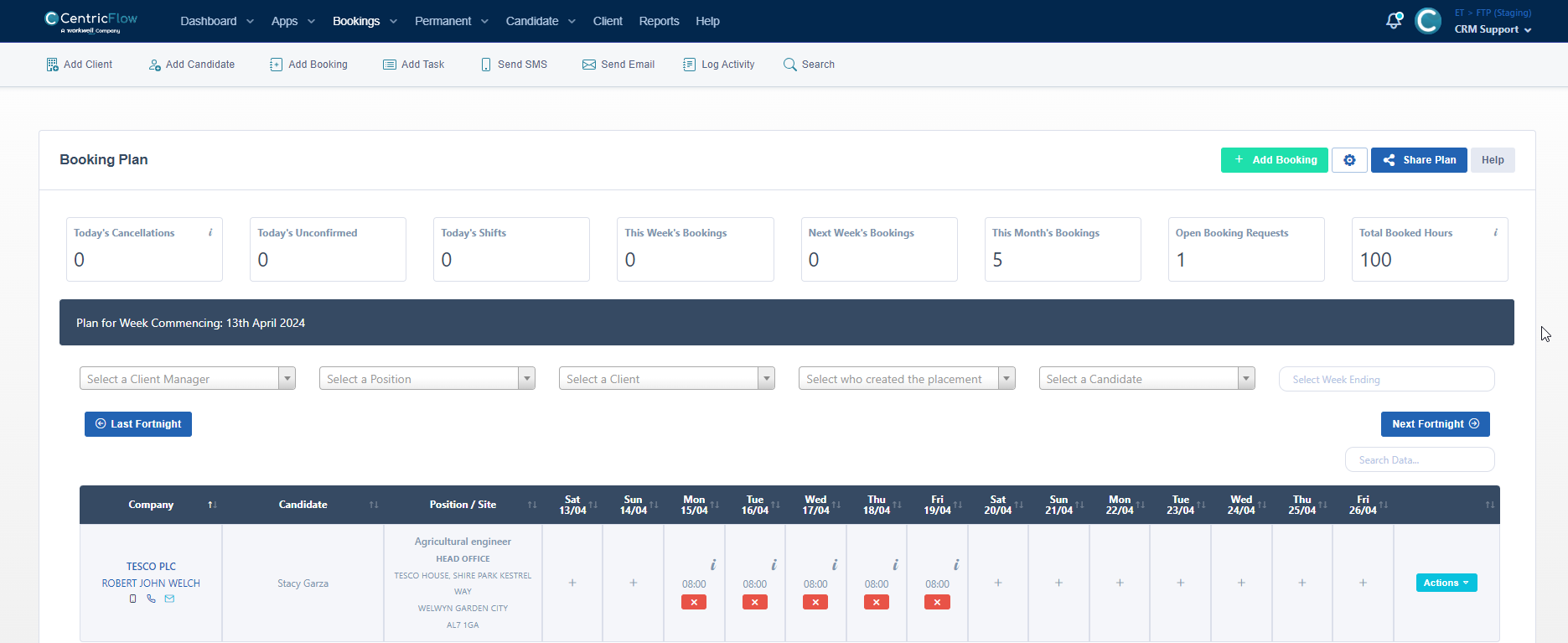Add a shift on Fri 26/04

coord(1364,583)
